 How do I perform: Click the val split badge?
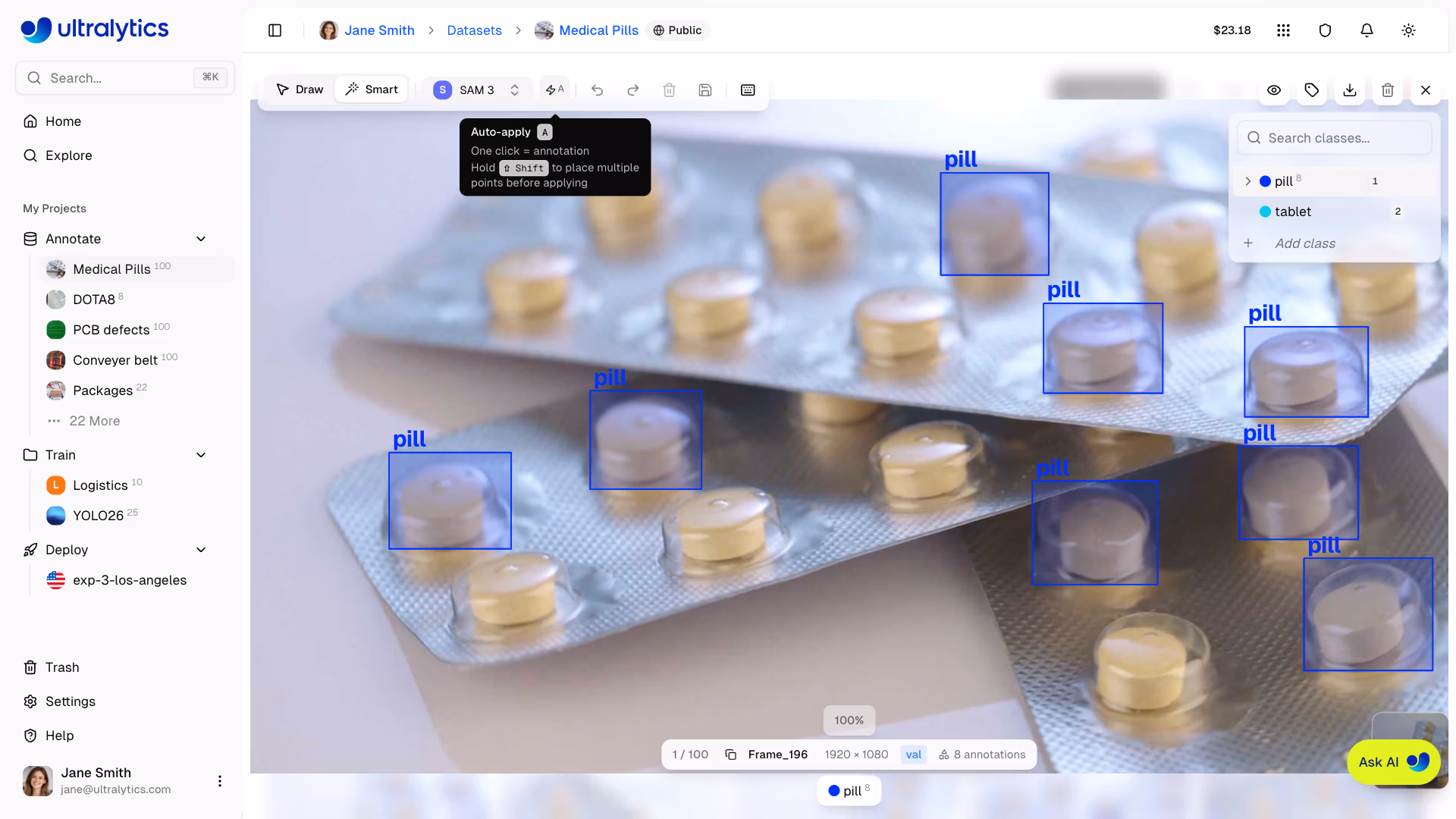point(914,755)
